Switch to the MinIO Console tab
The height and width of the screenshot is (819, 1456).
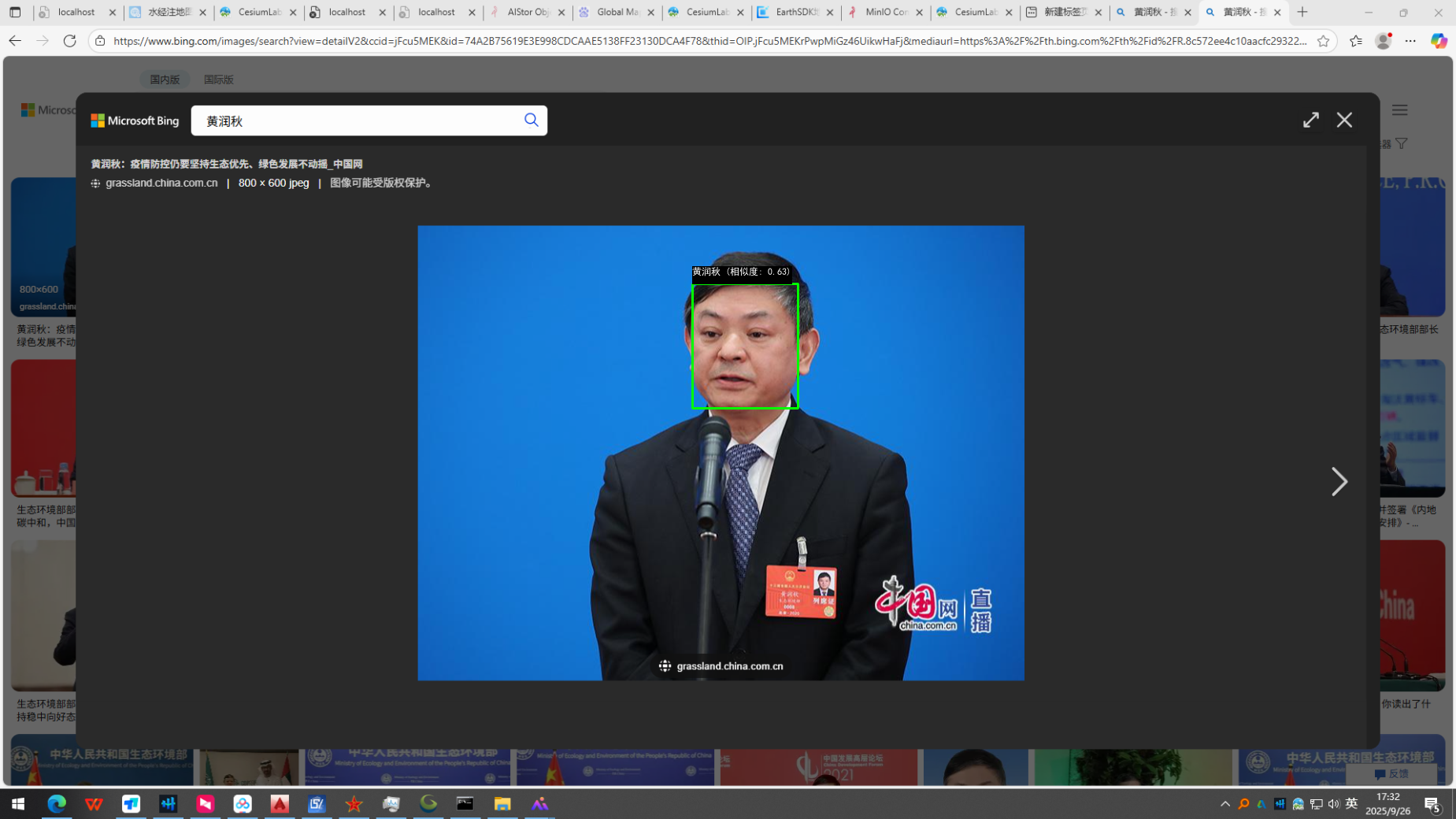(885, 13)
